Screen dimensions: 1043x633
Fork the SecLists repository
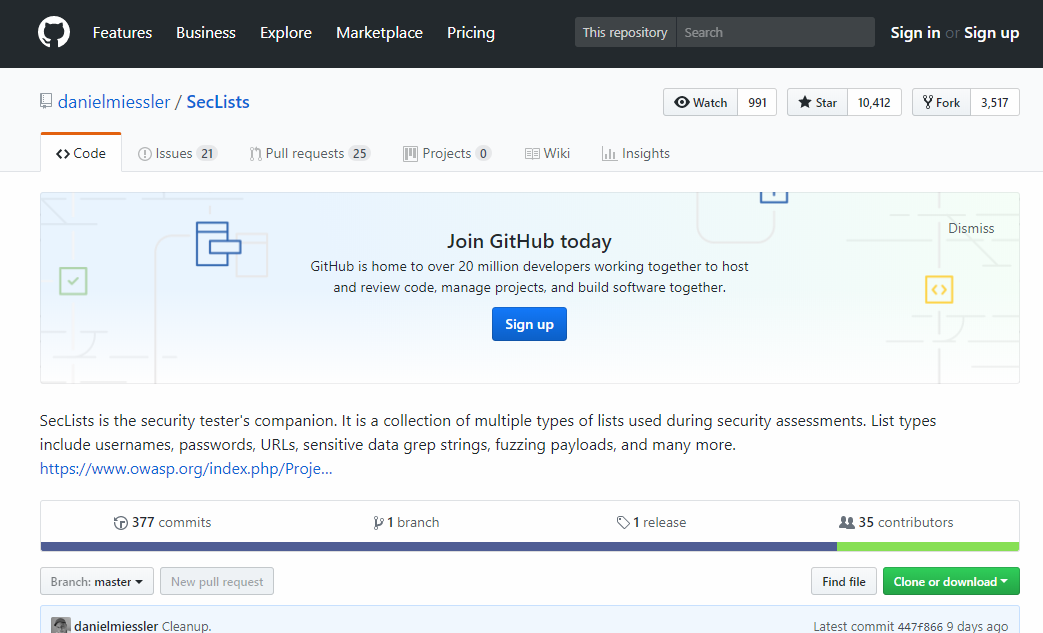coord(941,102)
